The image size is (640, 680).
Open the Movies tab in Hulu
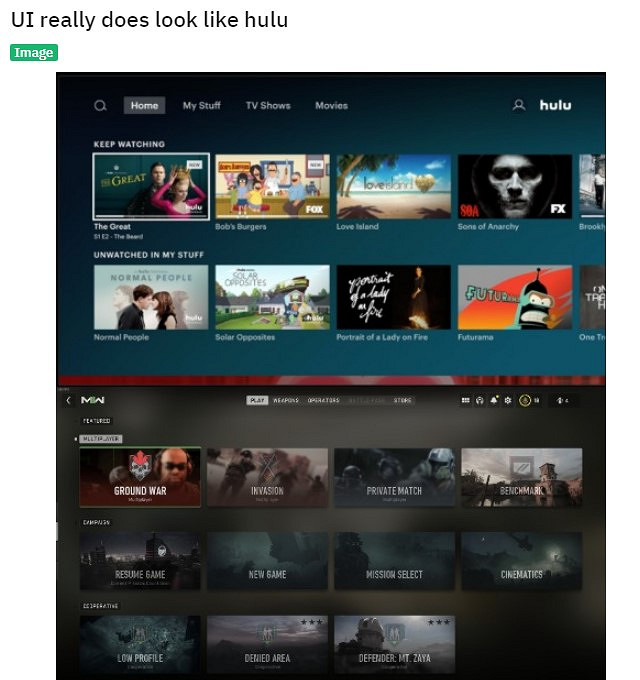point(331,106)
